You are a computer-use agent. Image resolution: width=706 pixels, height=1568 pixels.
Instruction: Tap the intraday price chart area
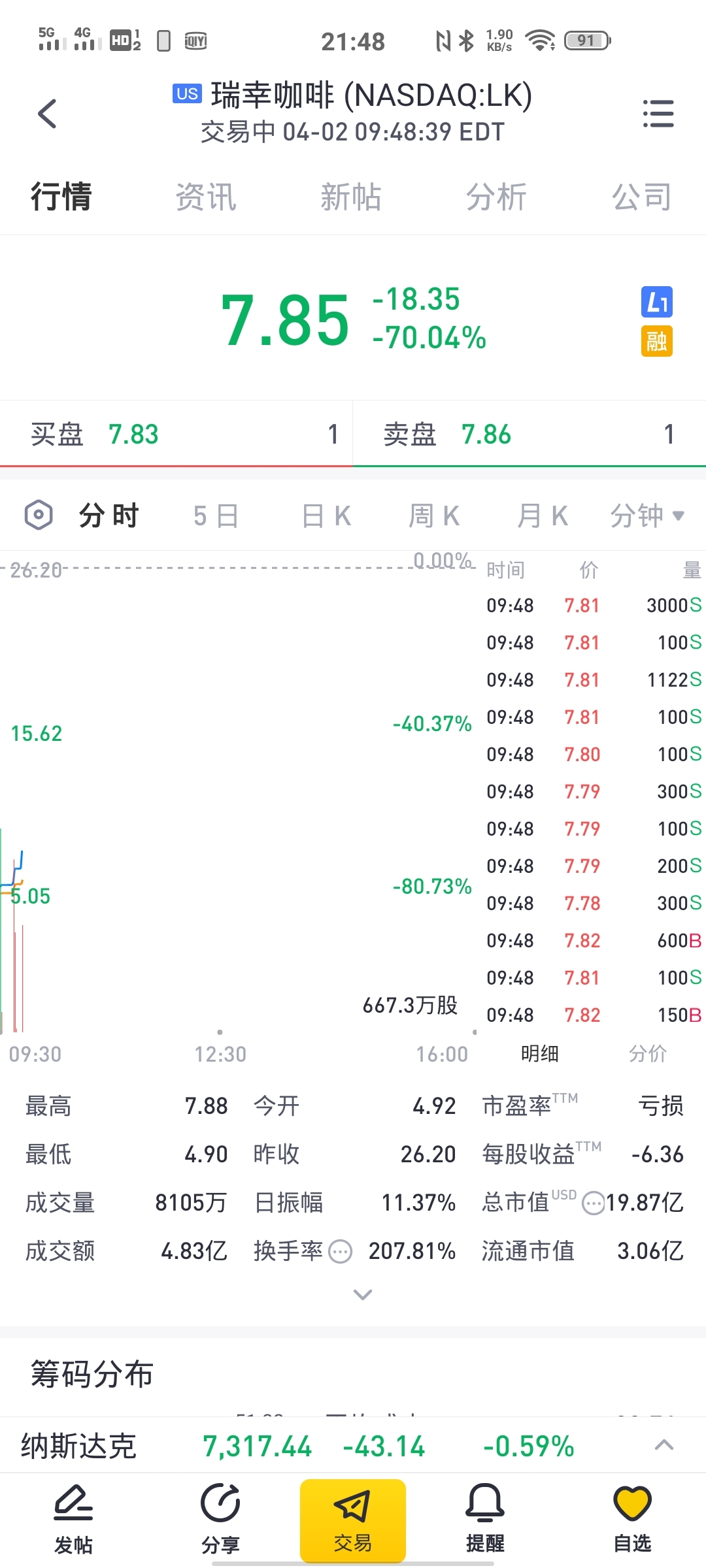(235, 797)
